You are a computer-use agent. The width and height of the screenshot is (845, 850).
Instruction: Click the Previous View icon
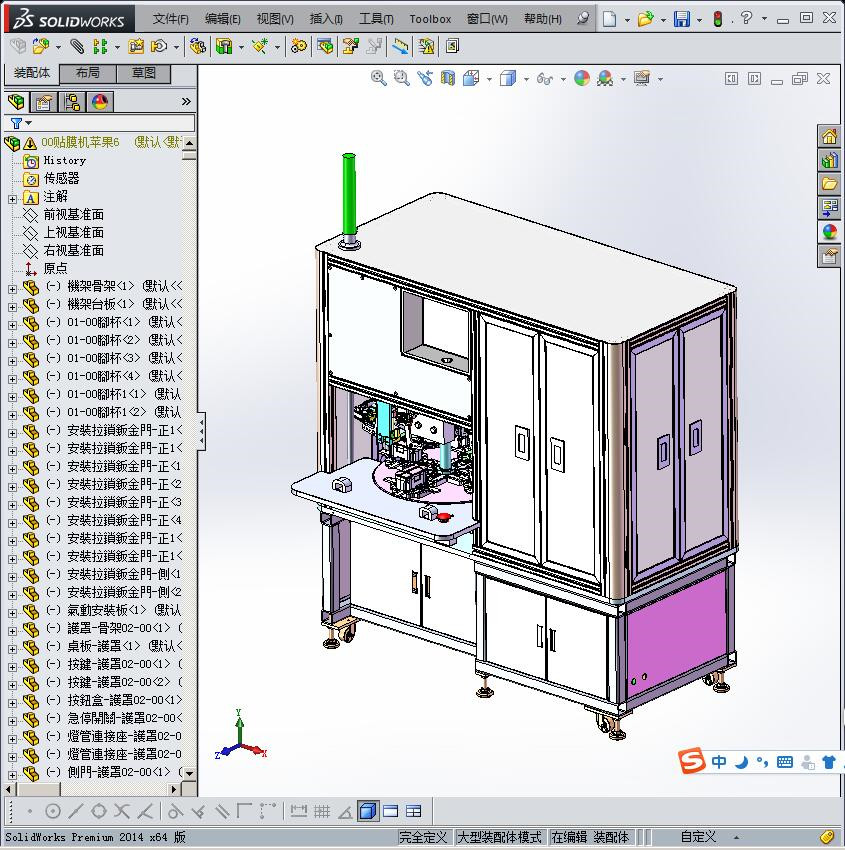pos(425,79)
